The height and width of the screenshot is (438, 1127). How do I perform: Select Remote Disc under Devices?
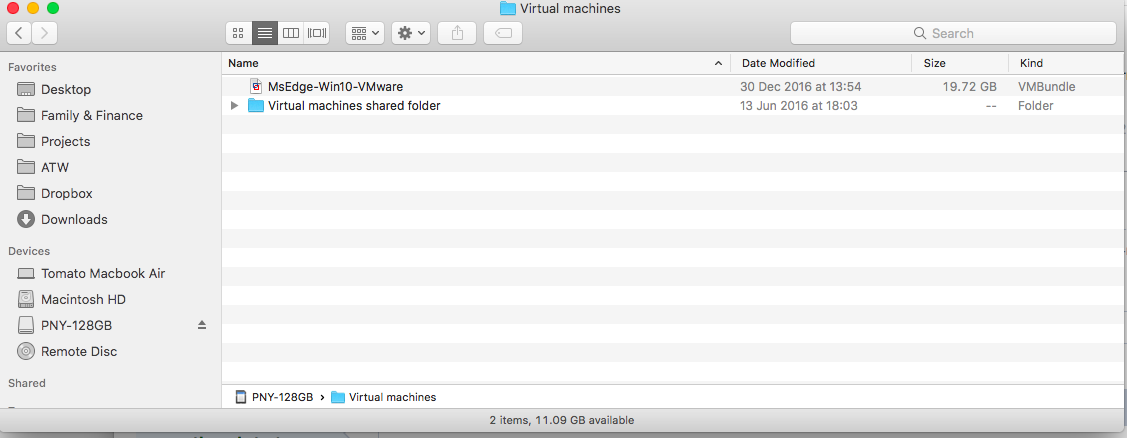pyautogui.click(x=79, y=352)
